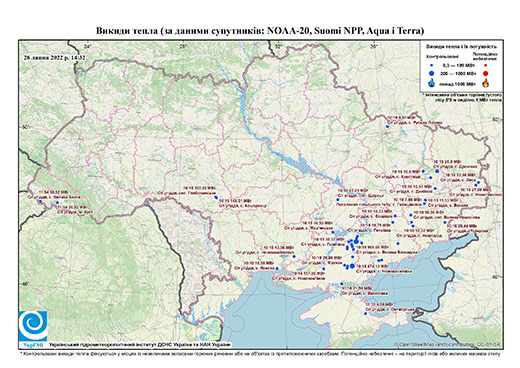Screen dimensions: 520x368
Task: Select the large blue circle legend symbol
Action: click(x=432, y=73)
